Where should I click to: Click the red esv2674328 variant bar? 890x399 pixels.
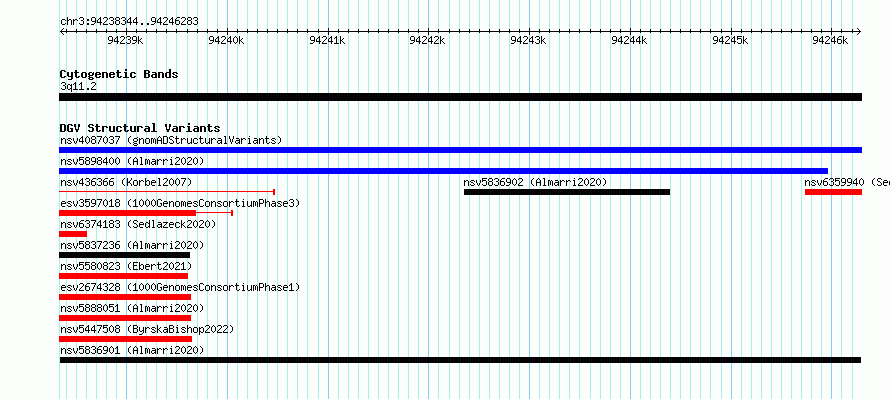(125, 297)
